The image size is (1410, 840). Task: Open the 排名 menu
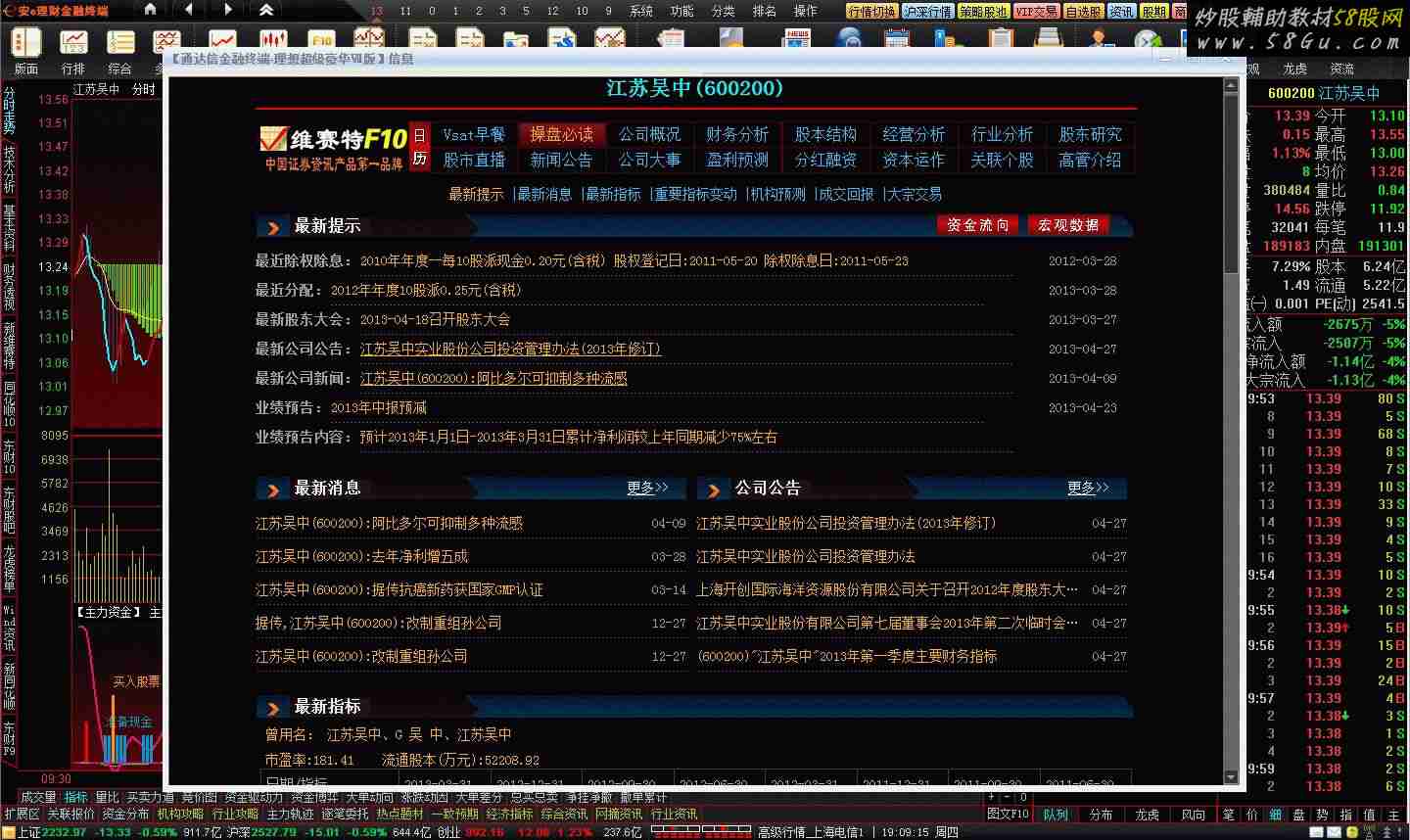coord(765,11)
